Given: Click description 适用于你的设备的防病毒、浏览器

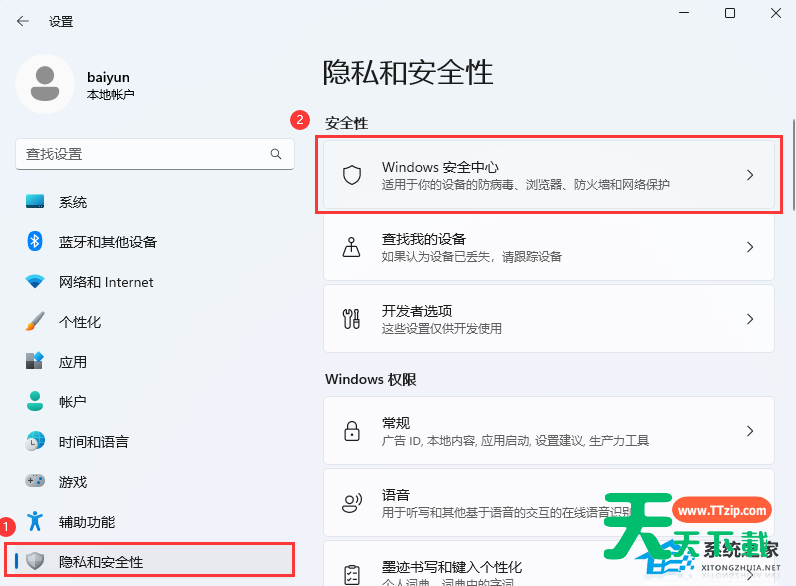Looking at the screenshot, I should pos(526,184).
